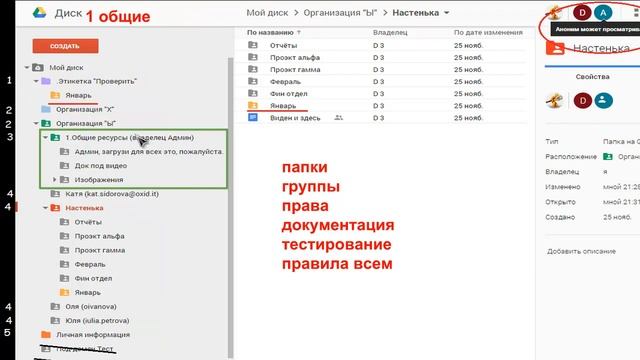The height and width of the screenshot is (360, 640).
Task: Click Проэкт альфа folder icon in list
Action: point(253,57)
